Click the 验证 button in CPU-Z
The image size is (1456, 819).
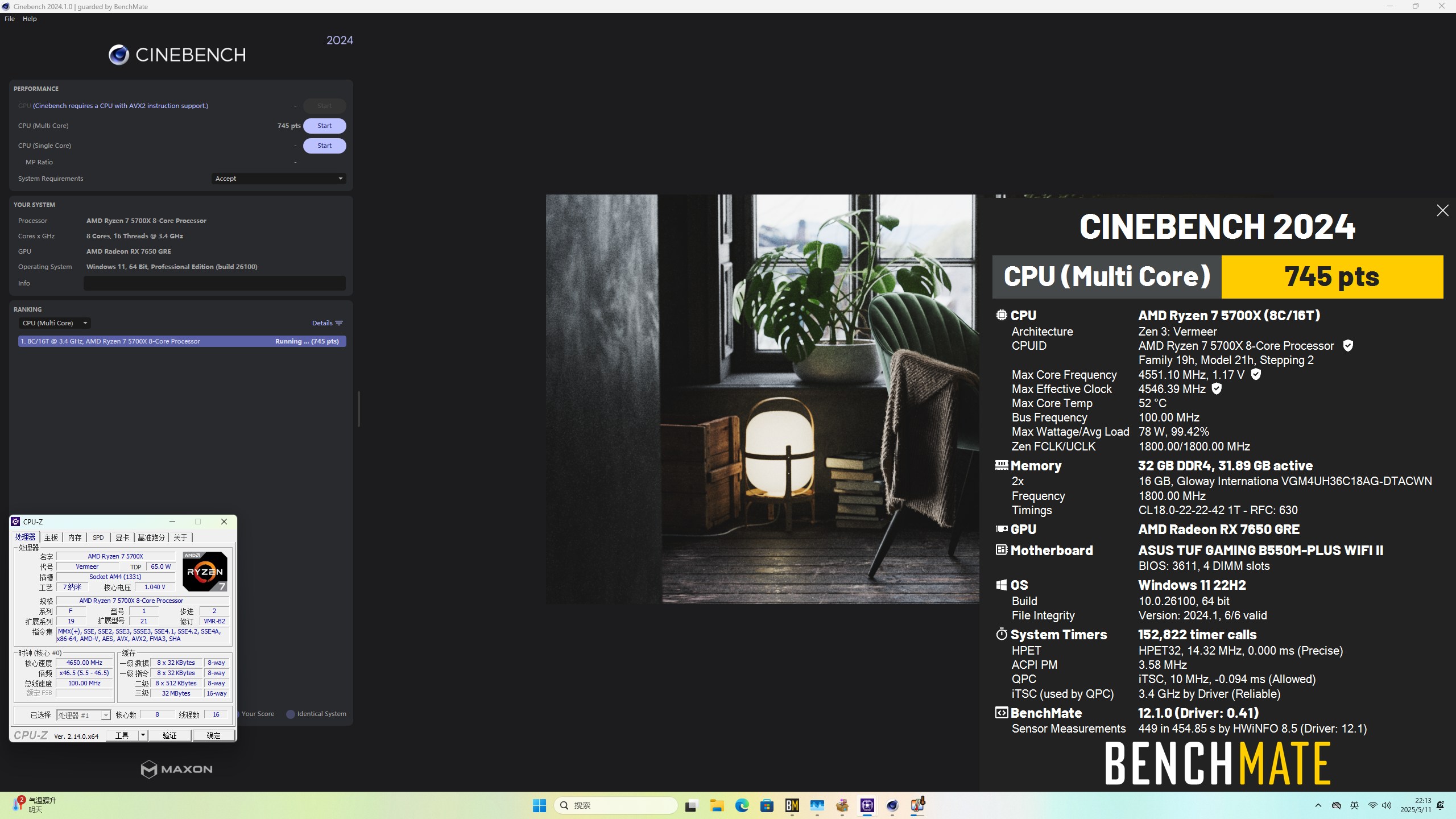(169, 735)
